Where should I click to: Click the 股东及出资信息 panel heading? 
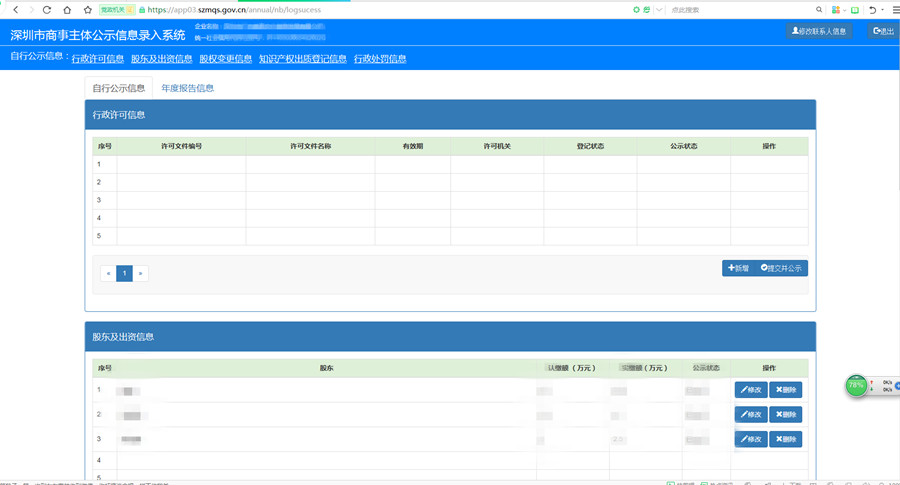point(123,337)
